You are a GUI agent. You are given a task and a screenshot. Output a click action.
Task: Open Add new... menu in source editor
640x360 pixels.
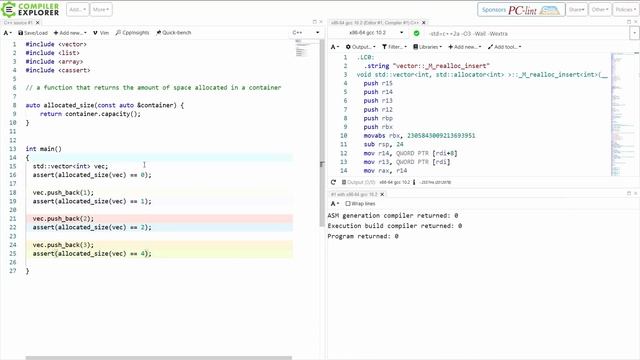click(x=70, y=33)
